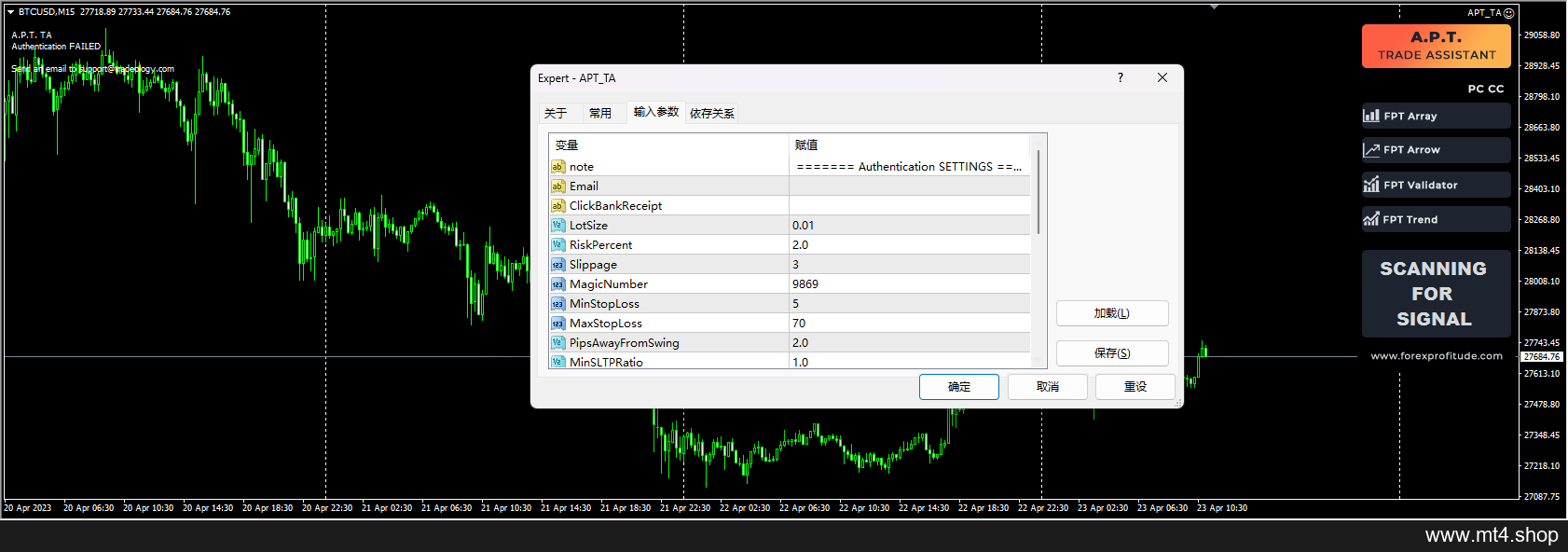1568x552 pixels.
Task: Open the 依存关系 tab
Action: [712, 113]
